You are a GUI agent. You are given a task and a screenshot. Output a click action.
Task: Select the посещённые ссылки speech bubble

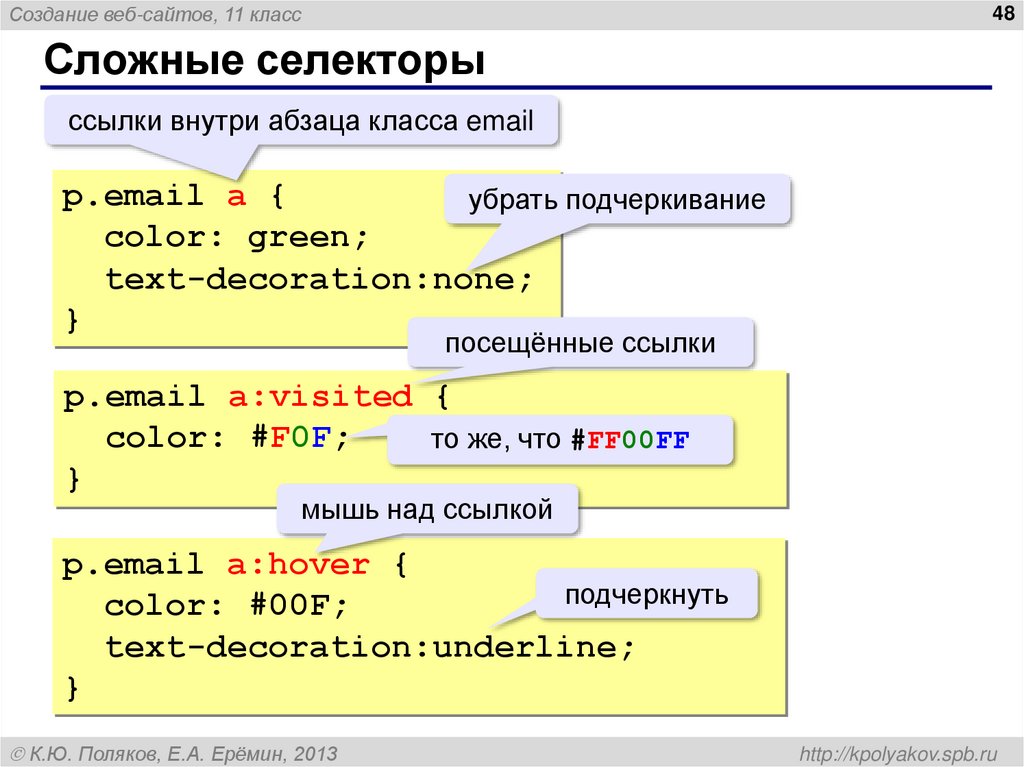(x=580, y=341)
